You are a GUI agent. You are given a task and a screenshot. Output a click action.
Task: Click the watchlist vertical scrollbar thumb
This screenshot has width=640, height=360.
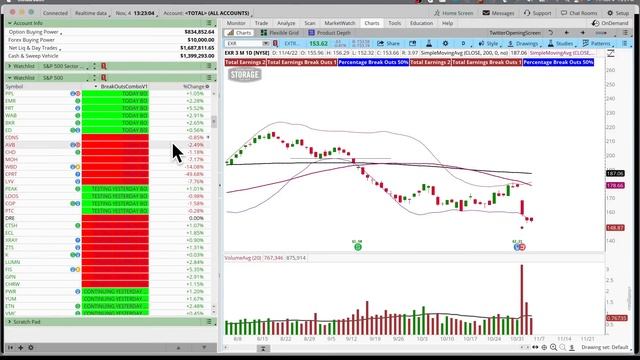[214, 121]
